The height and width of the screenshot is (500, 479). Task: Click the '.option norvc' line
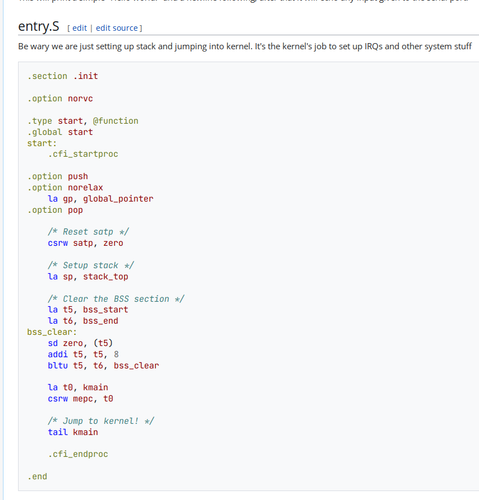60,99
